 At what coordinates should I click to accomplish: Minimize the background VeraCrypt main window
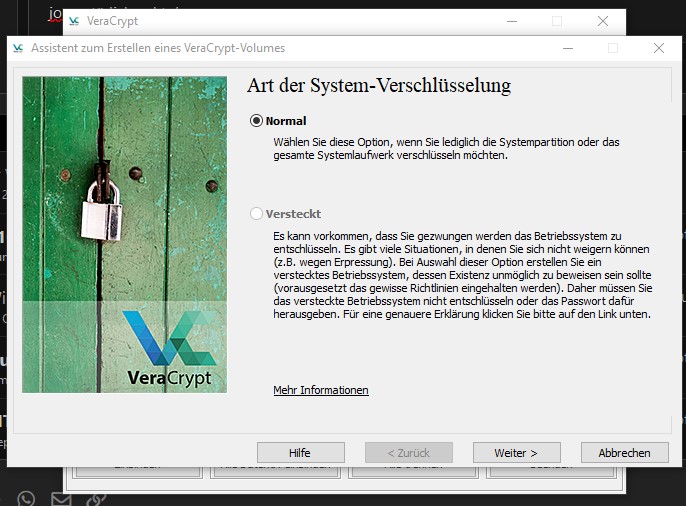point(512,21)
